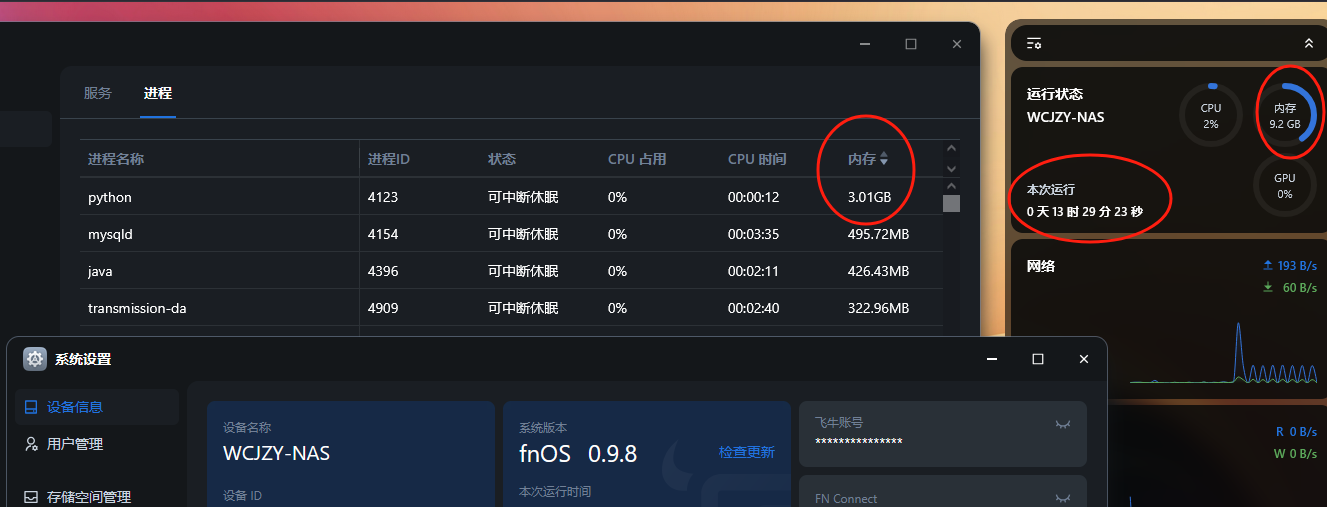Reveal the FN Connect hidden value

(1063, 499)
